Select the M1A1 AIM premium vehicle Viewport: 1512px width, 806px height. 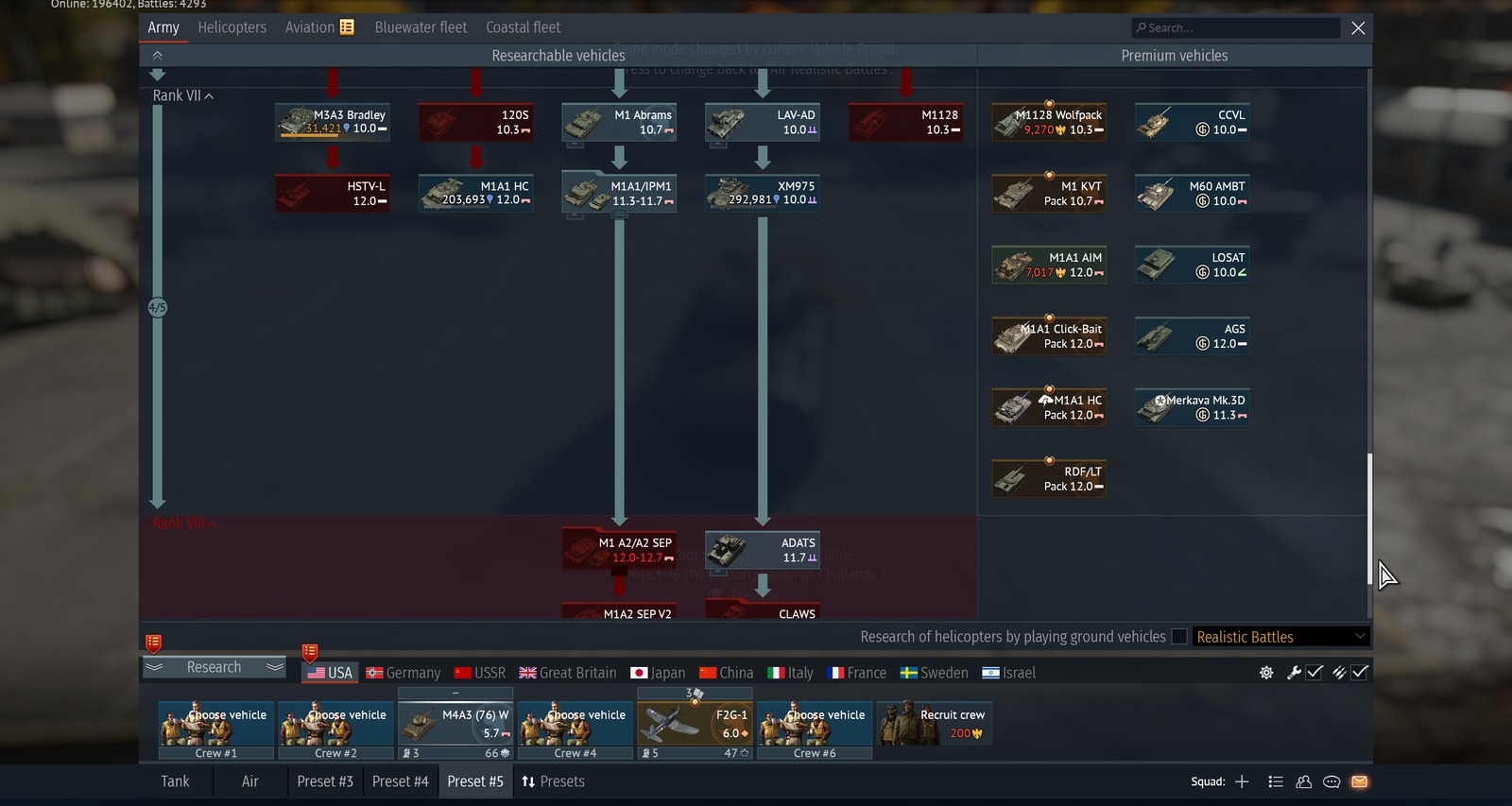[1049, 266]
